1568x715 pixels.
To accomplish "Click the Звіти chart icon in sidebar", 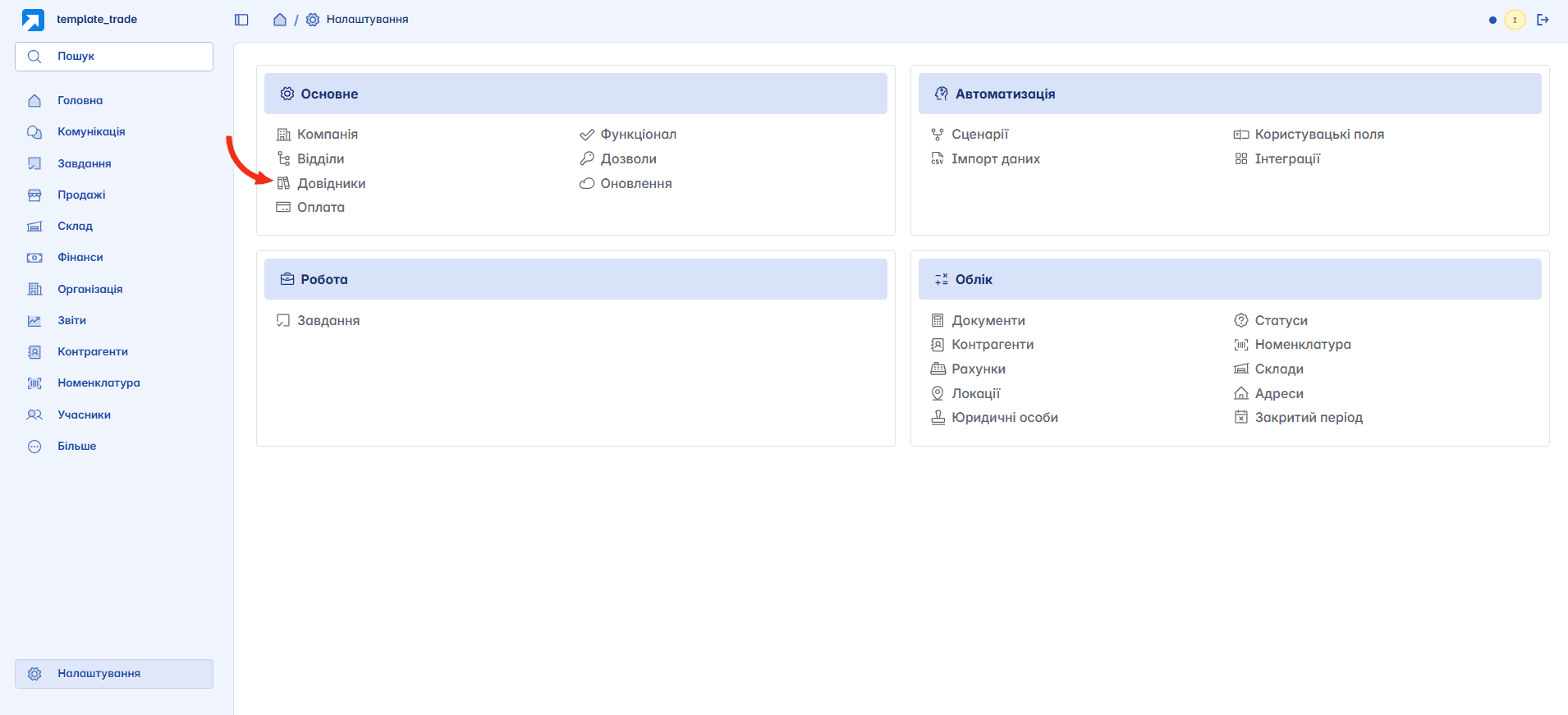I will [34, 321].
